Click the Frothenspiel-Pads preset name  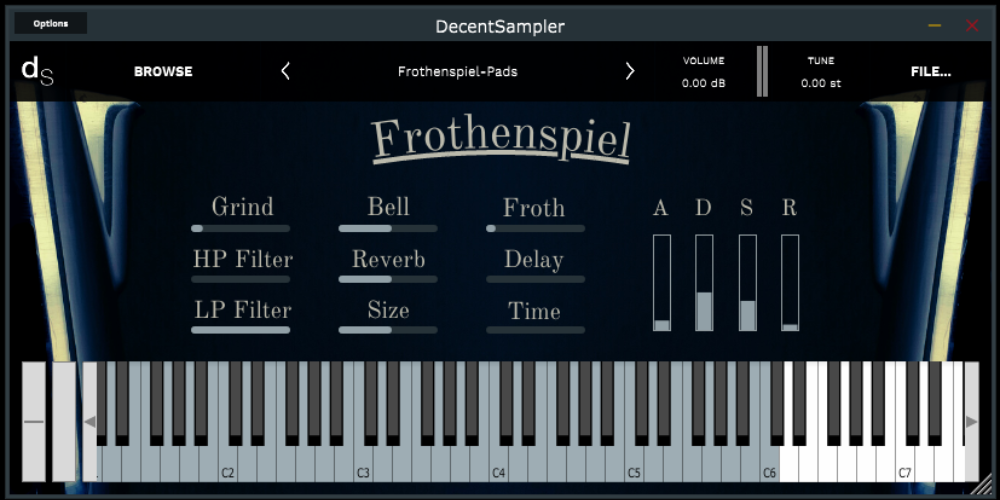(x=457, y=71)
